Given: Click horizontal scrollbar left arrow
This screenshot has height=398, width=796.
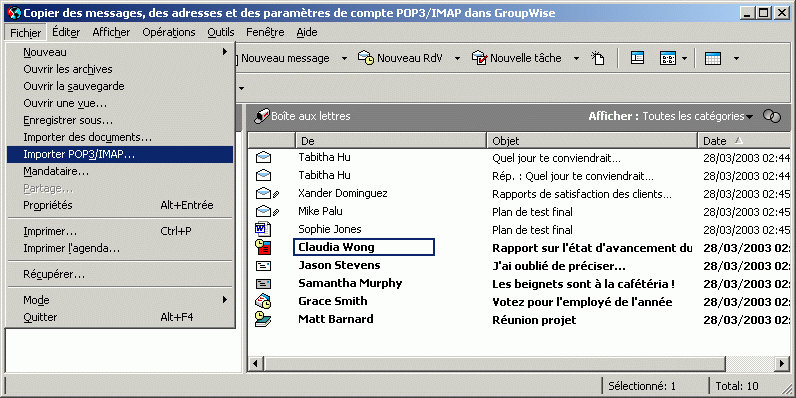Looking at the screenshot, I should point(255,363).
